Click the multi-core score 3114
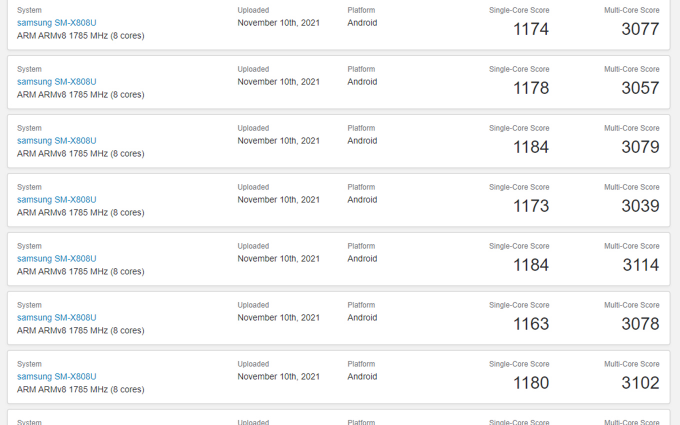The height and width of the screenshot is (425, 680). [x=641, y=265]
